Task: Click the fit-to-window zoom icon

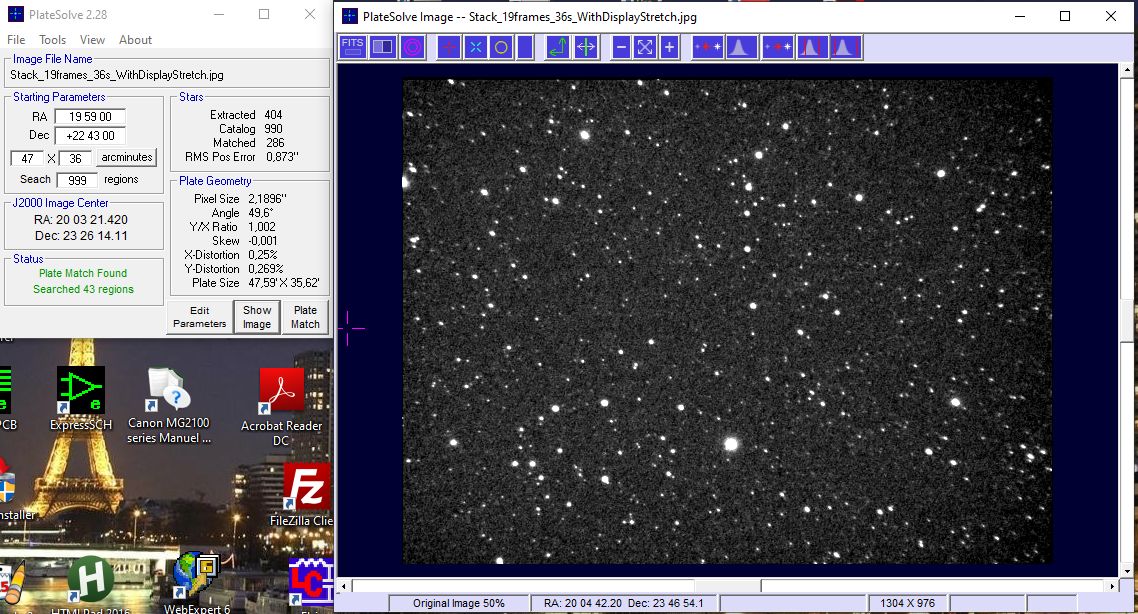Action: pyautogui.click(x=644, y=47)
